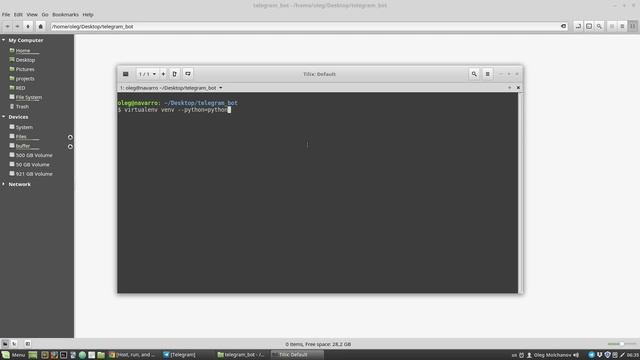The height and width of the screenshot is (360, 640).
Task: Close the terminal pane in Tilix
Action: 518,87
